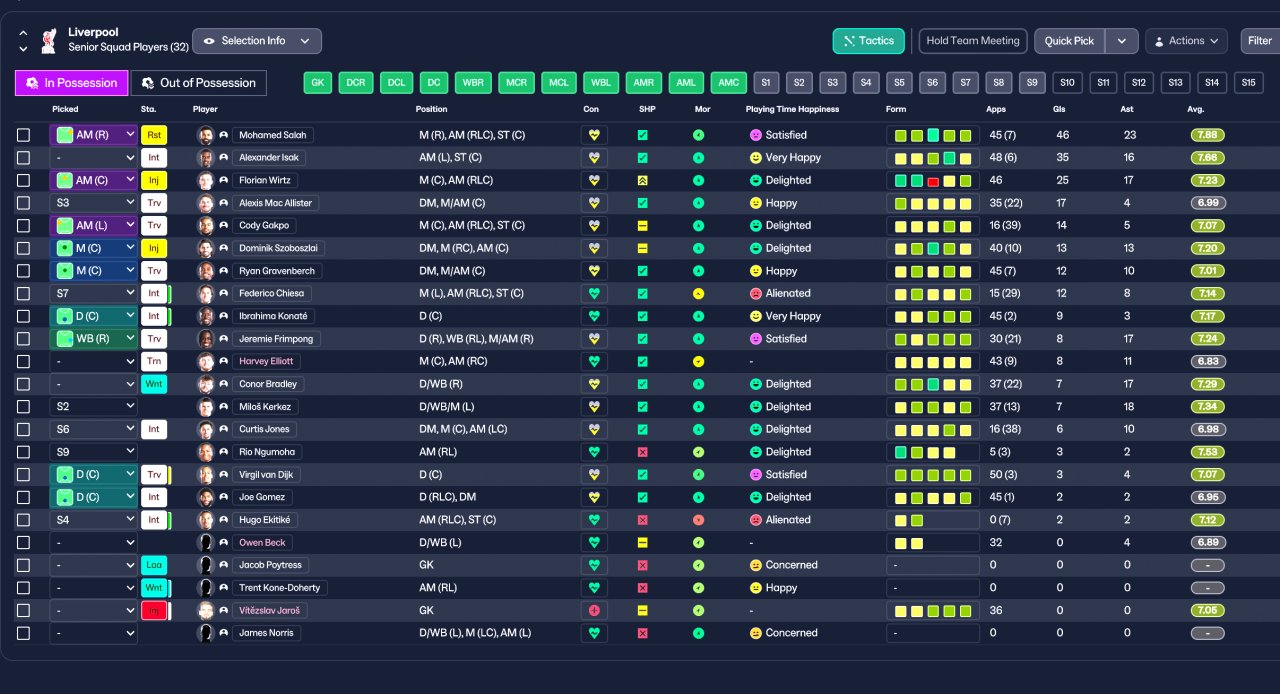Click Alexander Isak's green morale icon
The width and height of the screenshot is (1280, 694).
click(x=698, y=158)
